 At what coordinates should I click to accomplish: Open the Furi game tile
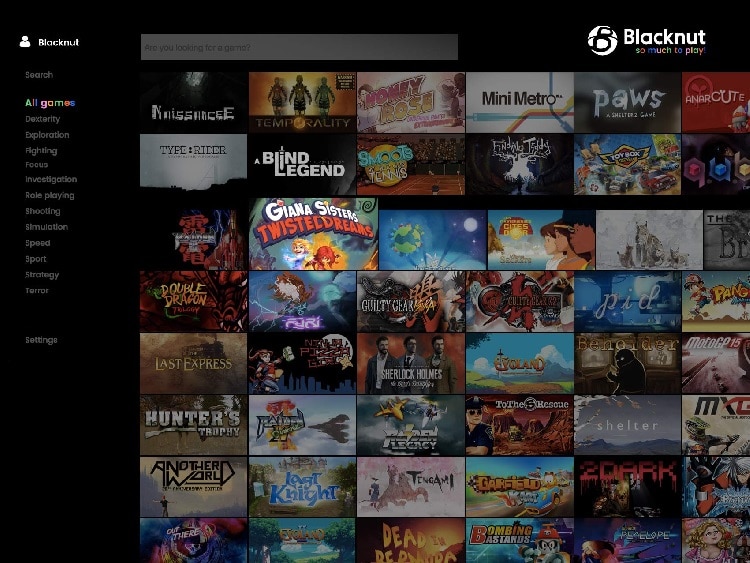click(x=302, y=301)
